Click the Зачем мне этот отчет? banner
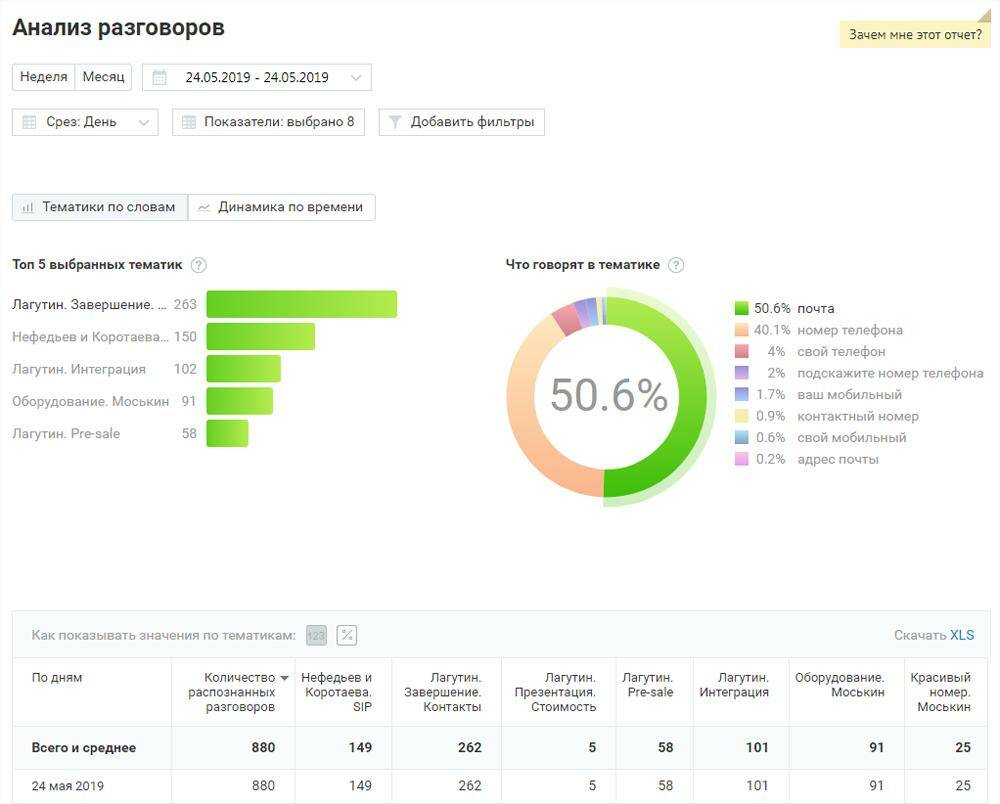The image size is (1000, 804). pyautogui.click(x=916, y=33)
